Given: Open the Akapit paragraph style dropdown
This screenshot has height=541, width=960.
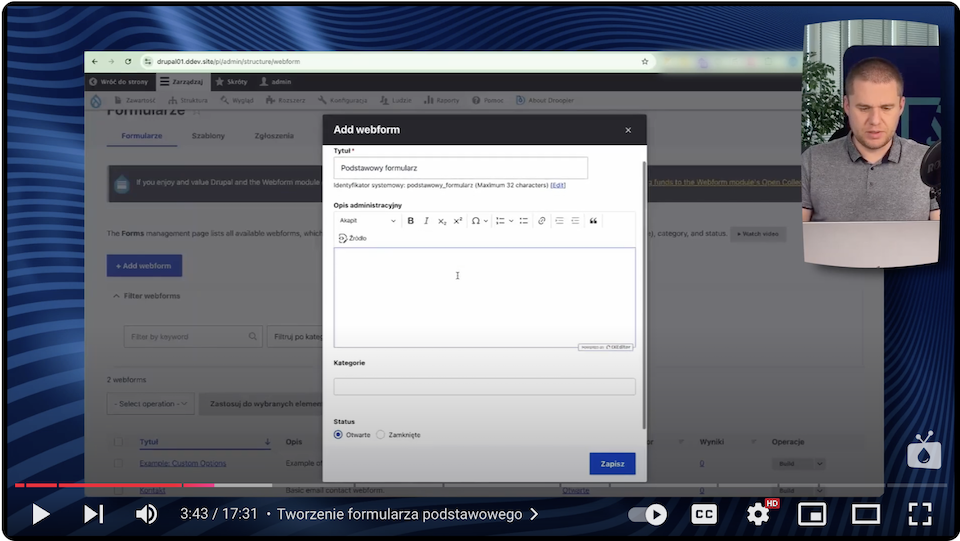Looking at the screenshot, I should click(x=367, y=221).
